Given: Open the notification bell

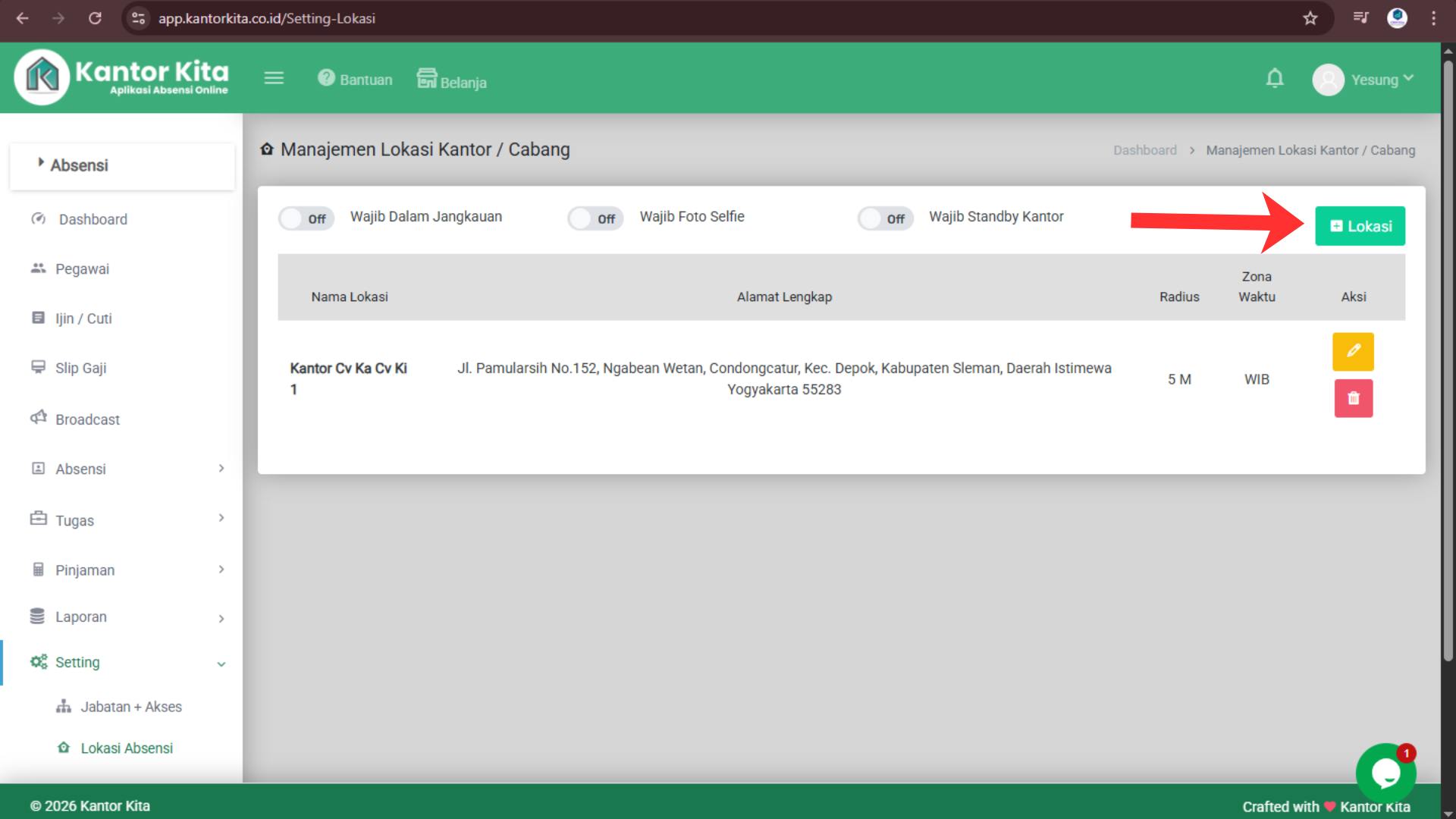Looking at the screenshot, I should click(x=1275, y=79).
